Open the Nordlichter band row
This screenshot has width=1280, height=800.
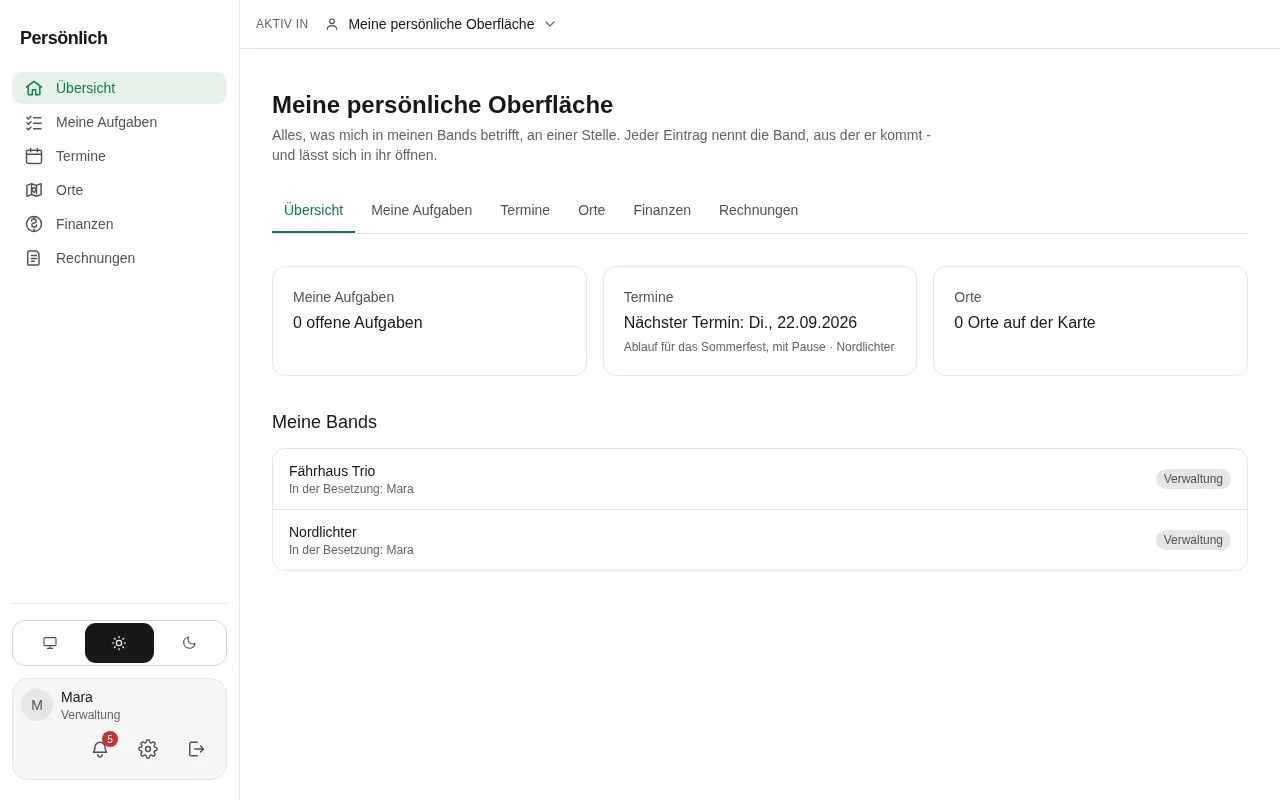pyautogui.click(x=760, y=540)
